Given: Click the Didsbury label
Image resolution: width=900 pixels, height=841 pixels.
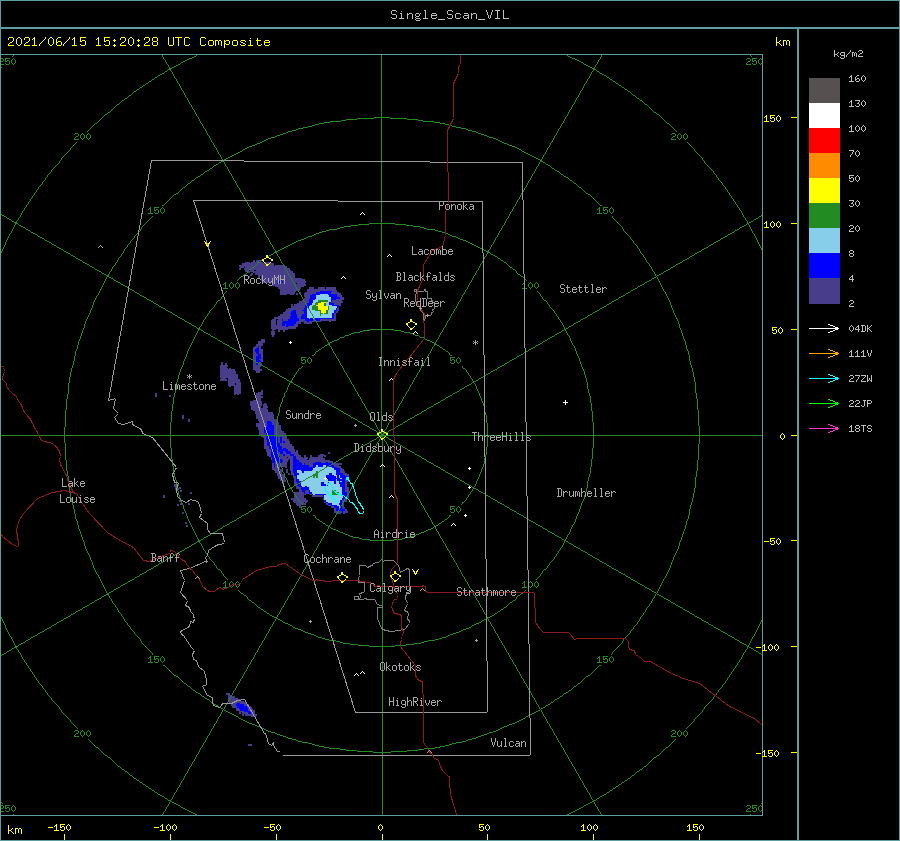Looking at the screenshot, I should (377, 448).
